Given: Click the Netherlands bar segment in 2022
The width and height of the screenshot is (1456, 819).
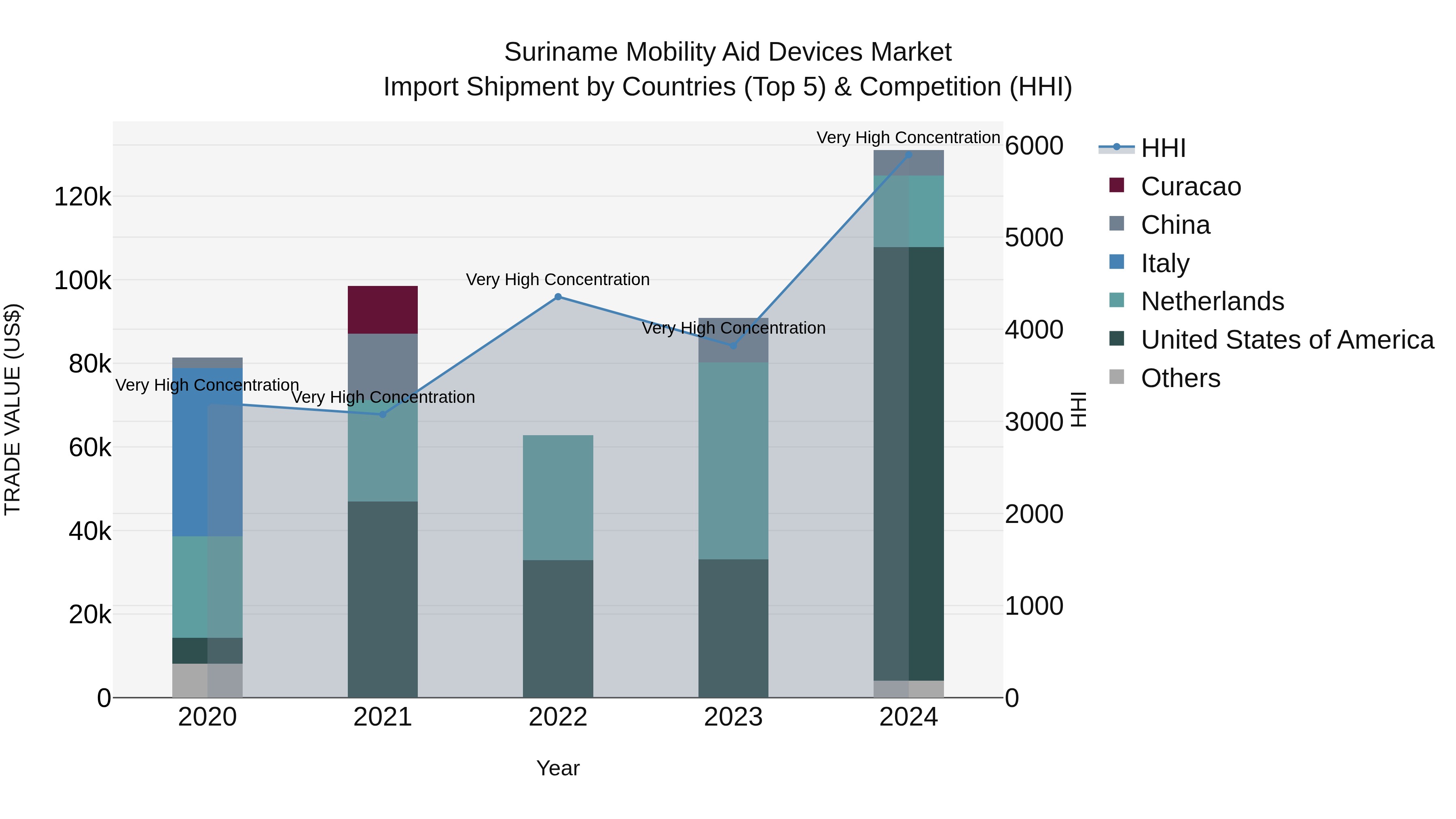Looking at the screenshot, I should pyautogui.click(x=558, y=497).
